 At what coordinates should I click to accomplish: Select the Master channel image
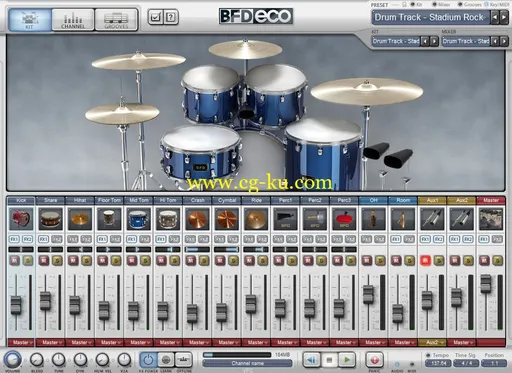[x=491, y=219]
